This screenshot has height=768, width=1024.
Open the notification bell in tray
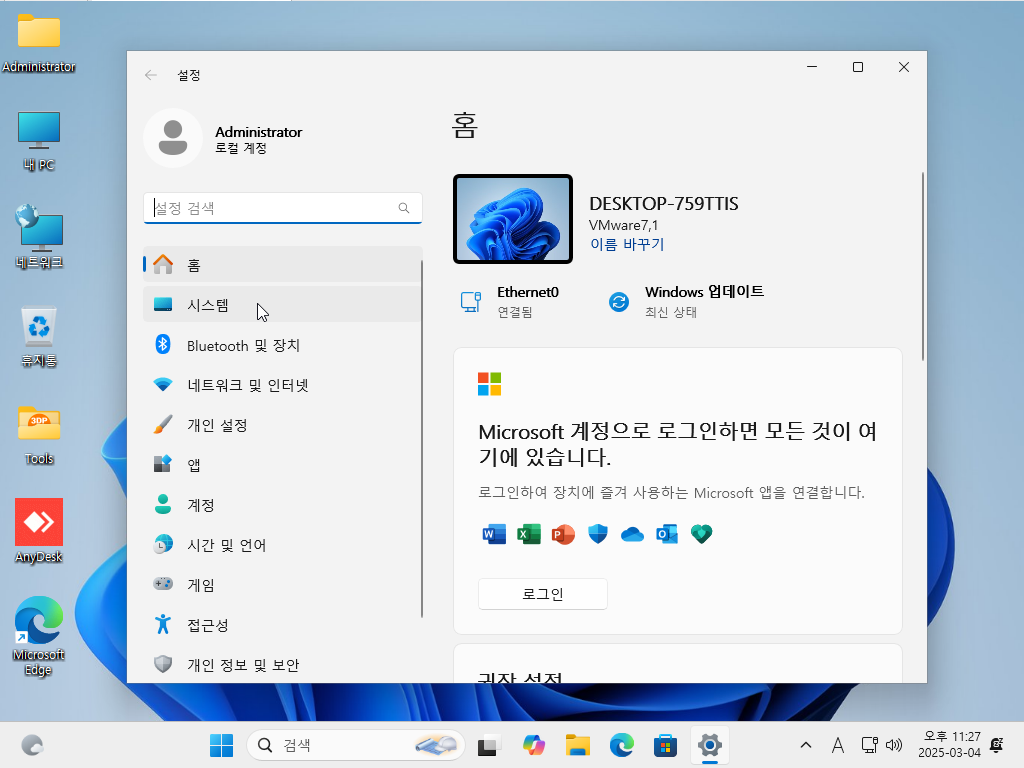coord(997,745)
